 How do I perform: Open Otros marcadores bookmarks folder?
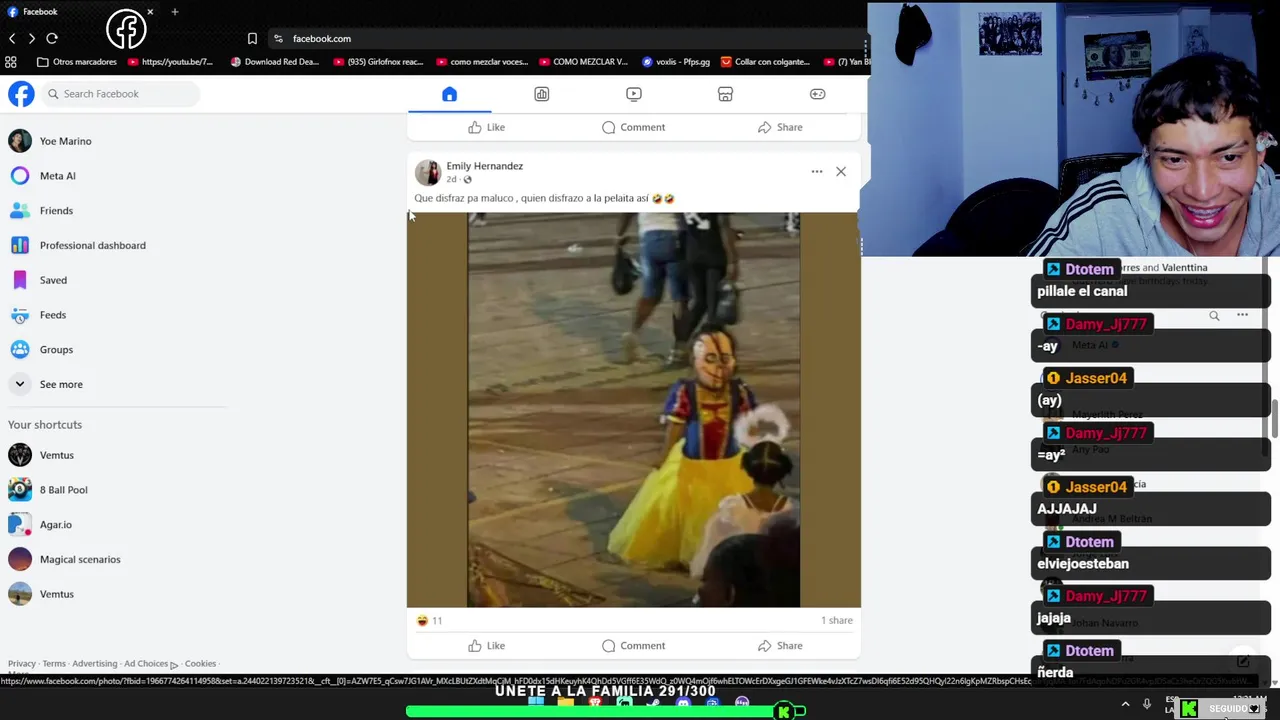pyautogui.click(x=77, y=62)
